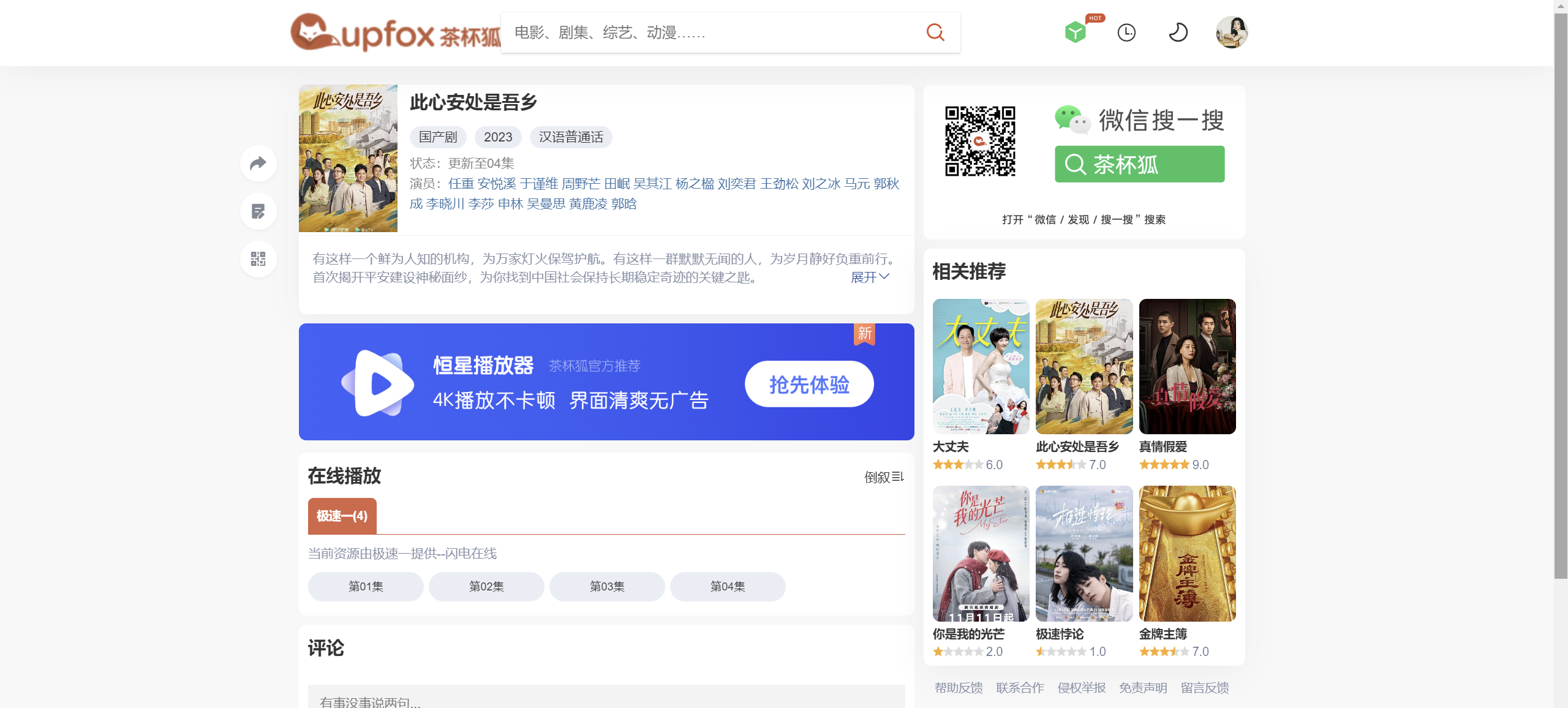This screenshot has width=1568, height=708.
Task: Expand the synopsis with 展开
Action: [x=869, y=277]
